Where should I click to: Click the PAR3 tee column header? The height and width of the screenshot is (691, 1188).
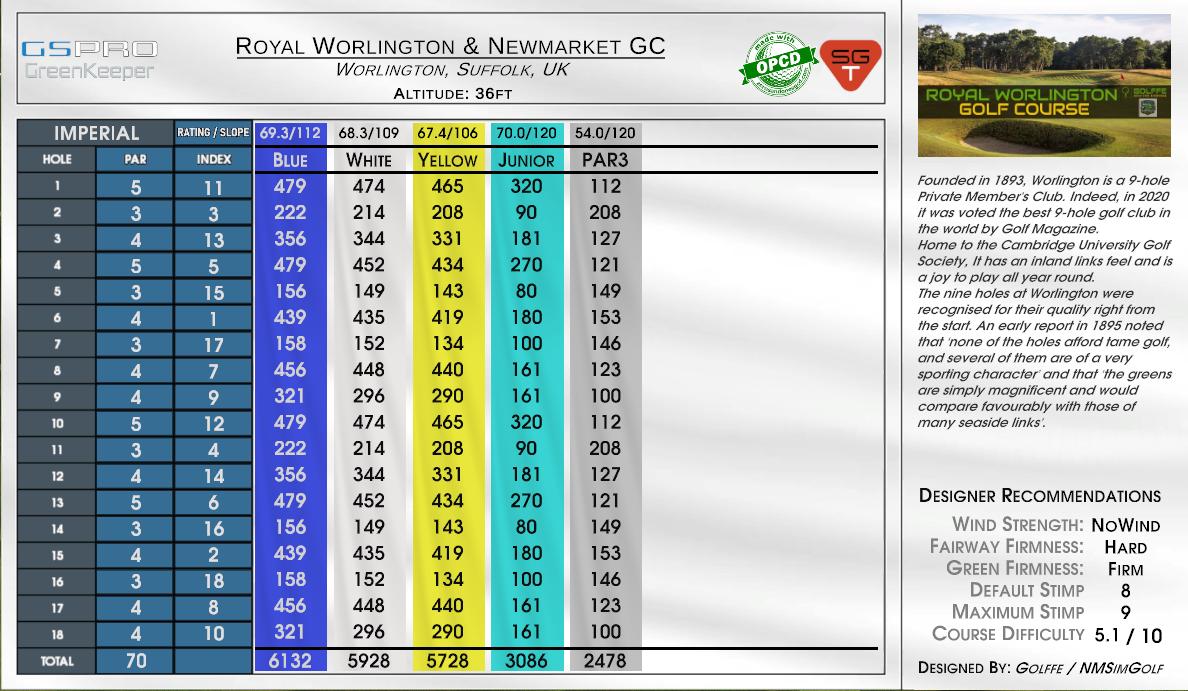point(605,160)
